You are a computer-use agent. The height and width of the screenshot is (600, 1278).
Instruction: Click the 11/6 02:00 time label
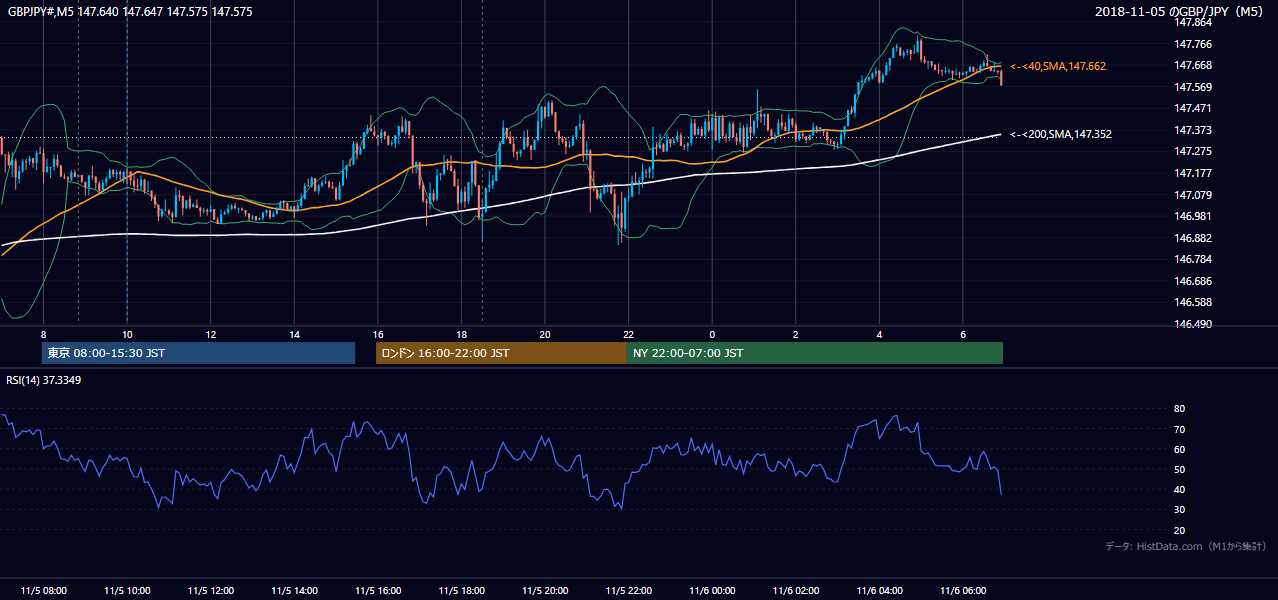(x=796, y=591)
